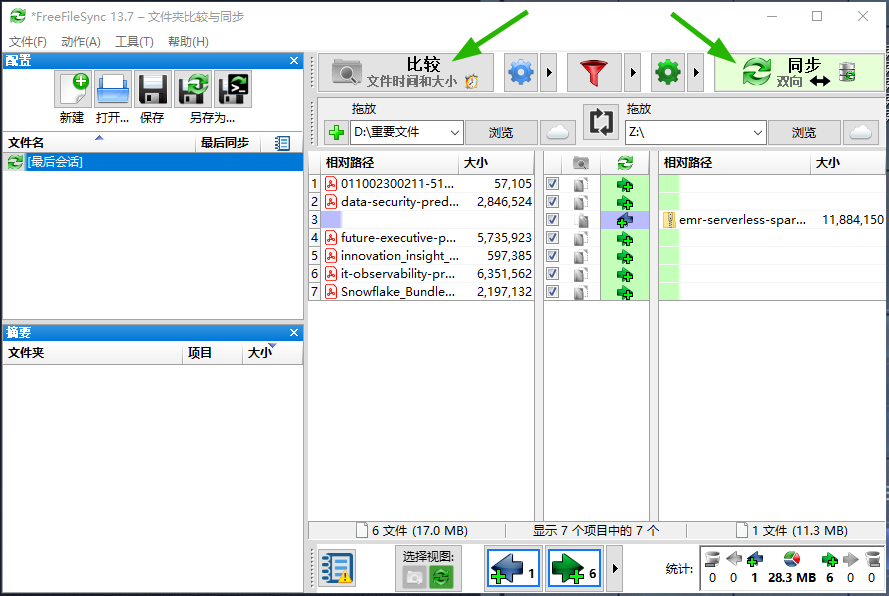Click the configuration list view icon
Image resolution: width=889 pixels, height=596 pixels.
pos(282,143)
